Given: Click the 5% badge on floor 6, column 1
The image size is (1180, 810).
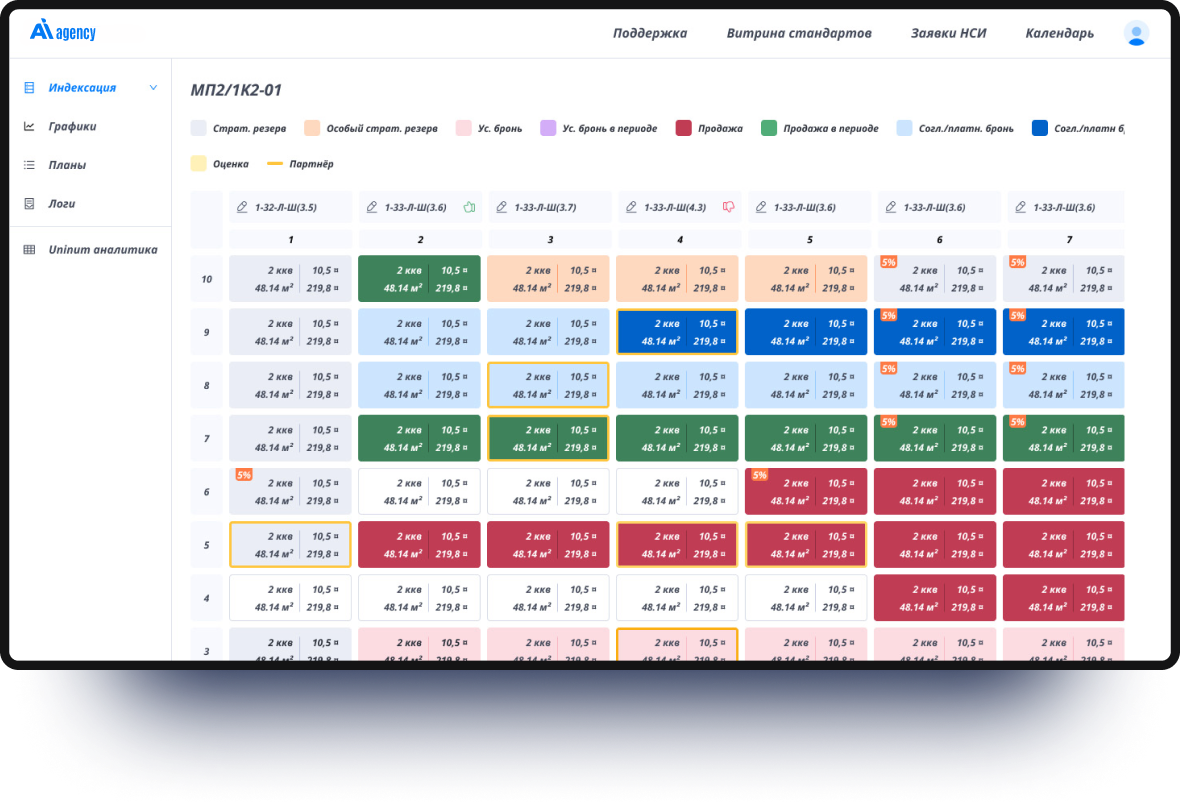Looking at the screenshot, I should [x=243, y=475].
